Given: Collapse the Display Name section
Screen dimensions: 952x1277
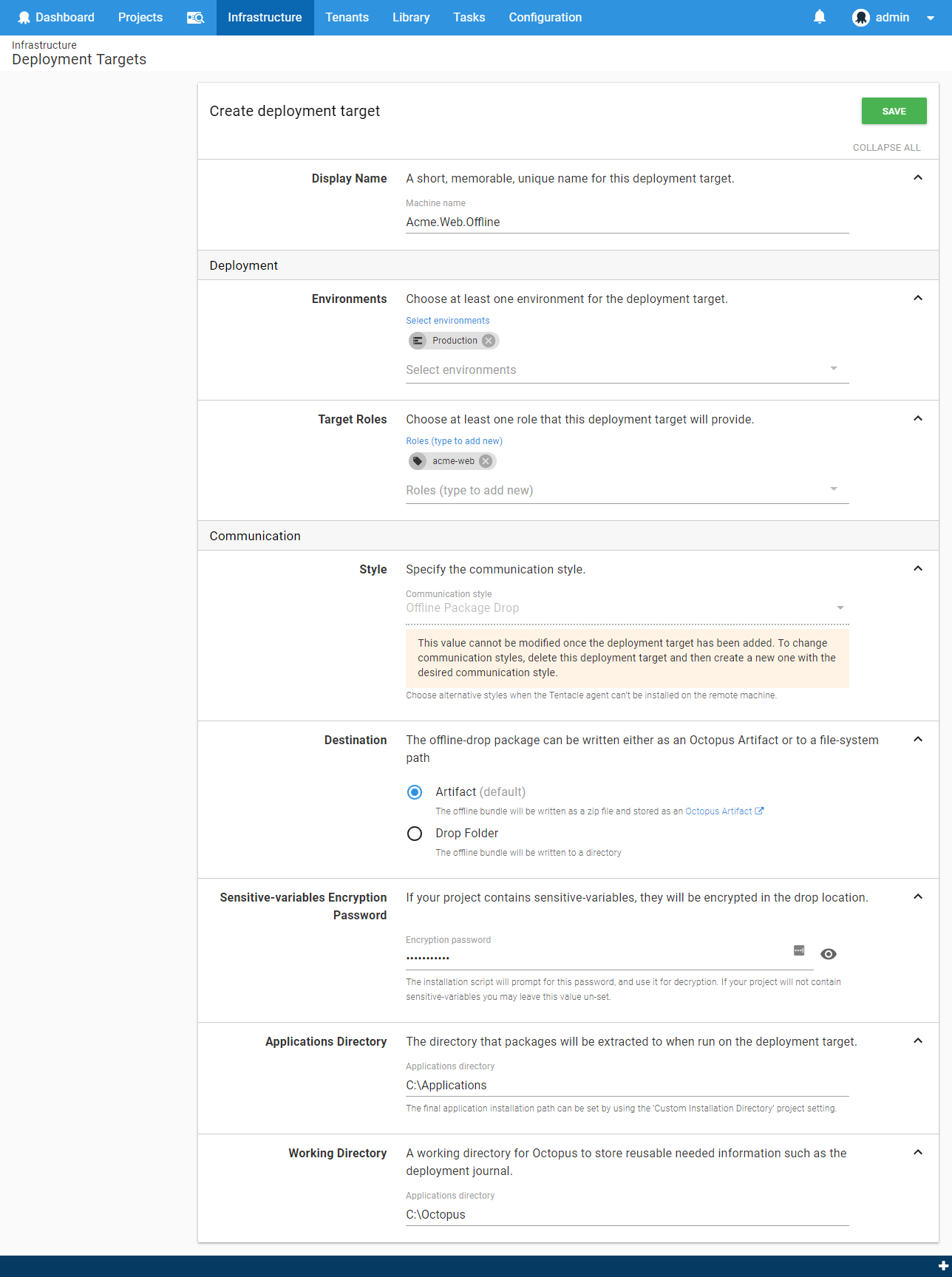Looking at the screenshot, I should pos(918,178).
